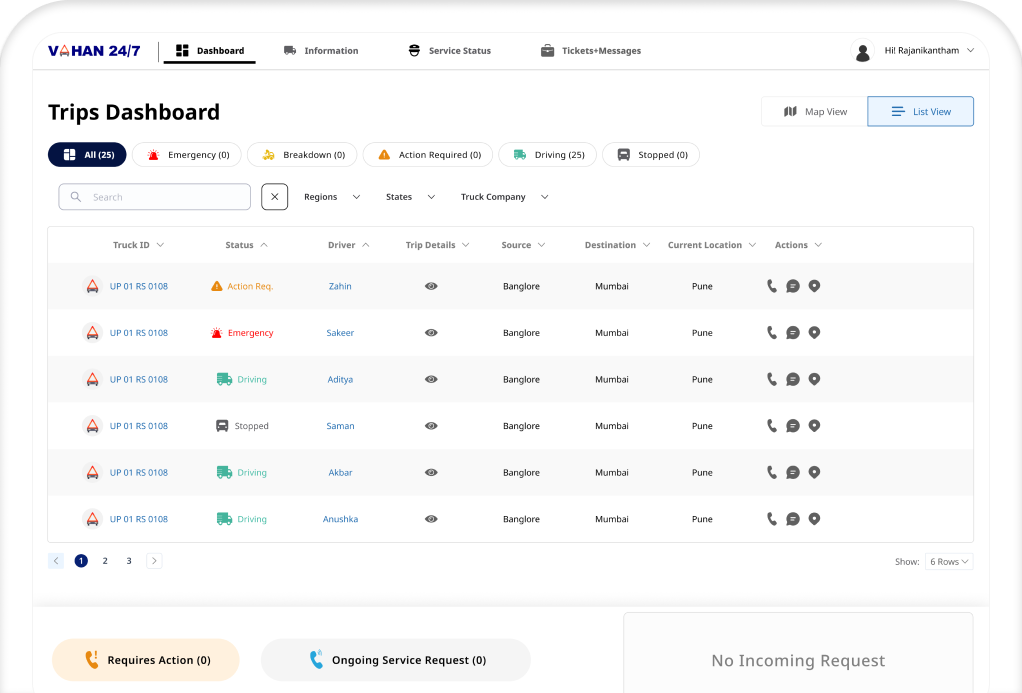Go to Tickets+Messages tab
The image size is (1022, 693).
pyautogui.click(x=590, y=51)
